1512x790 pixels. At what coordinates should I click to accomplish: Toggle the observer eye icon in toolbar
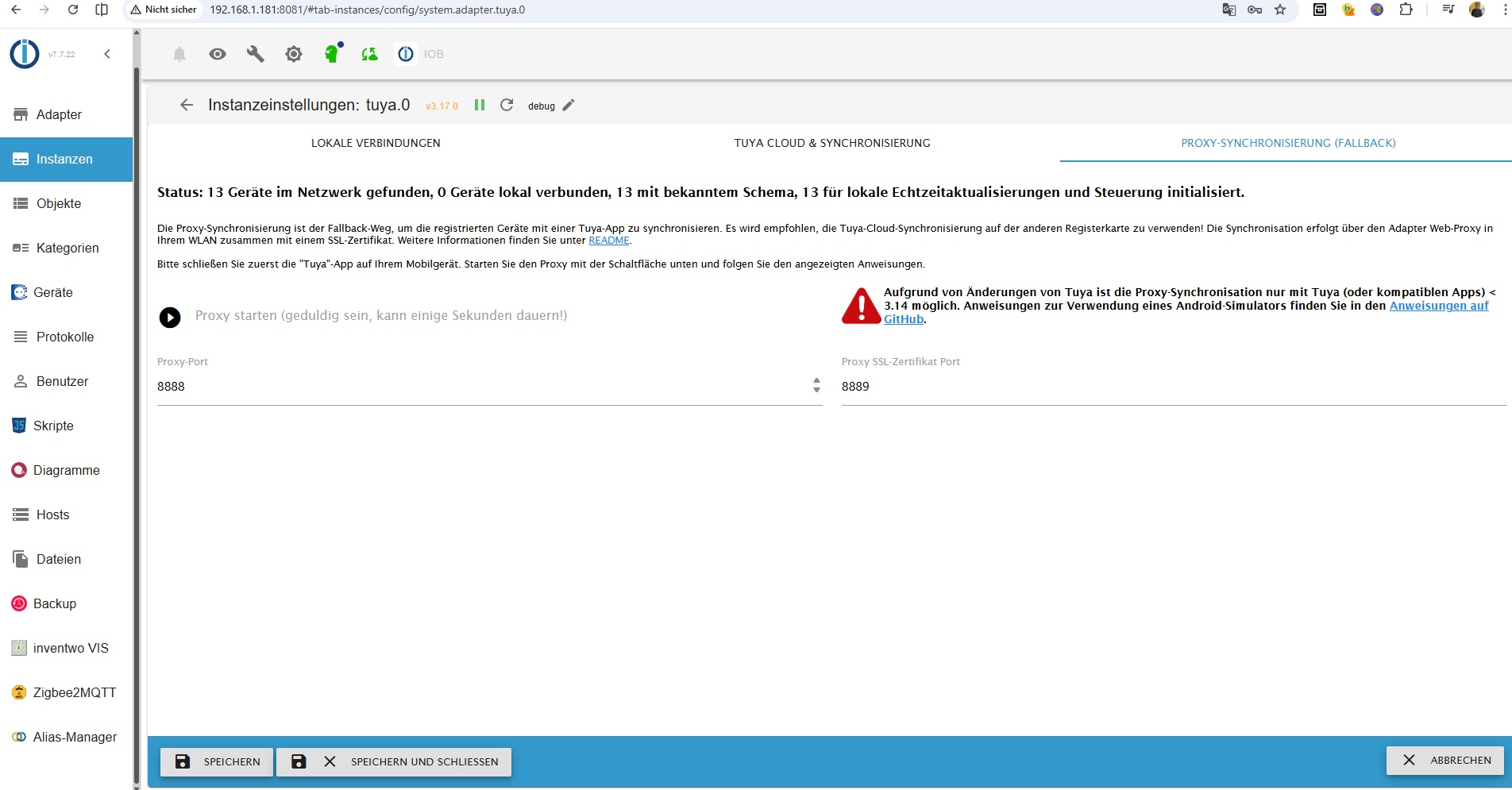[x=217, y=53]
